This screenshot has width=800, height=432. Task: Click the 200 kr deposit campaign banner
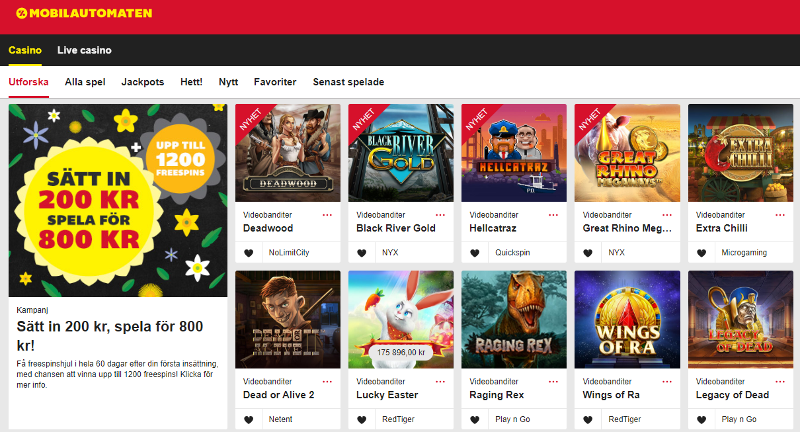pos(118,200)
